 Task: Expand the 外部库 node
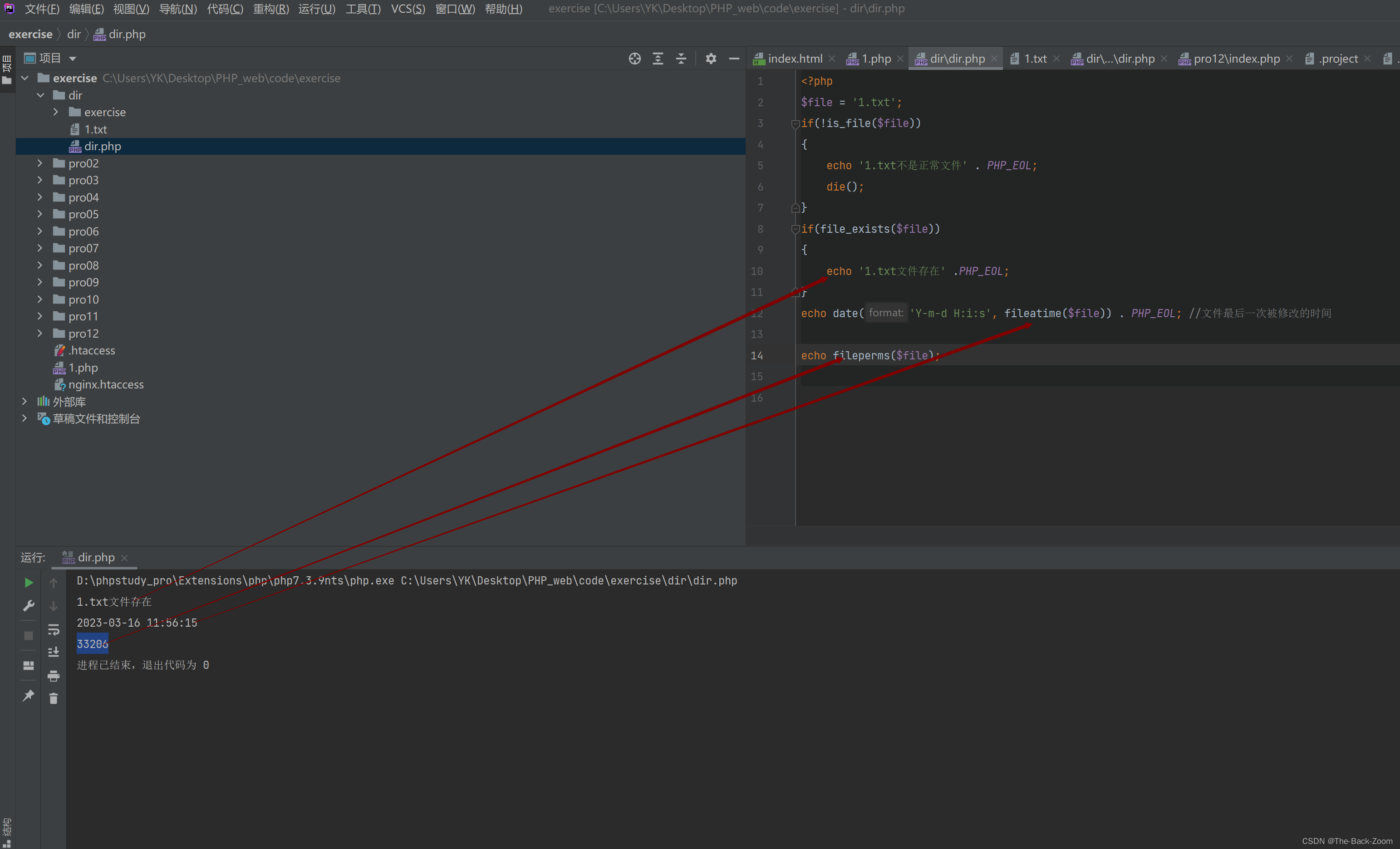25,402
